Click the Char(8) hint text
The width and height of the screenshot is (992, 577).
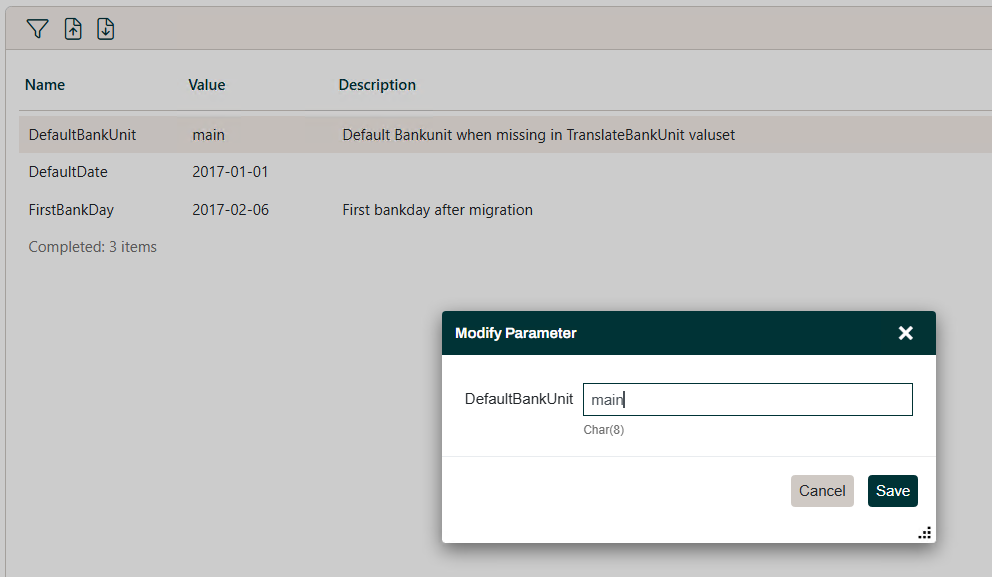coord(604,429)
